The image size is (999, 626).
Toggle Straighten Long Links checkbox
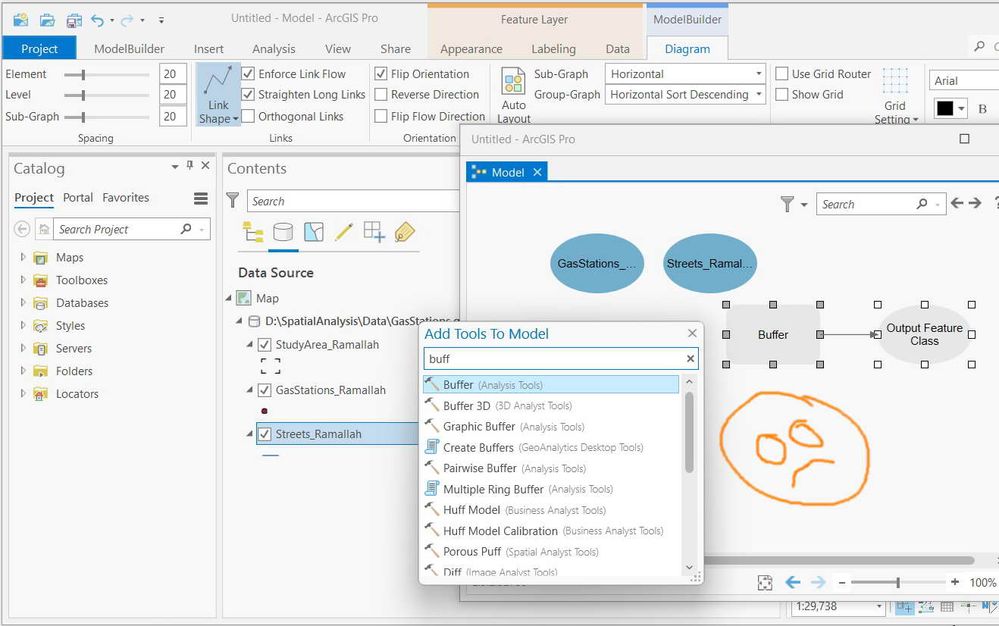tap(248, 94)
